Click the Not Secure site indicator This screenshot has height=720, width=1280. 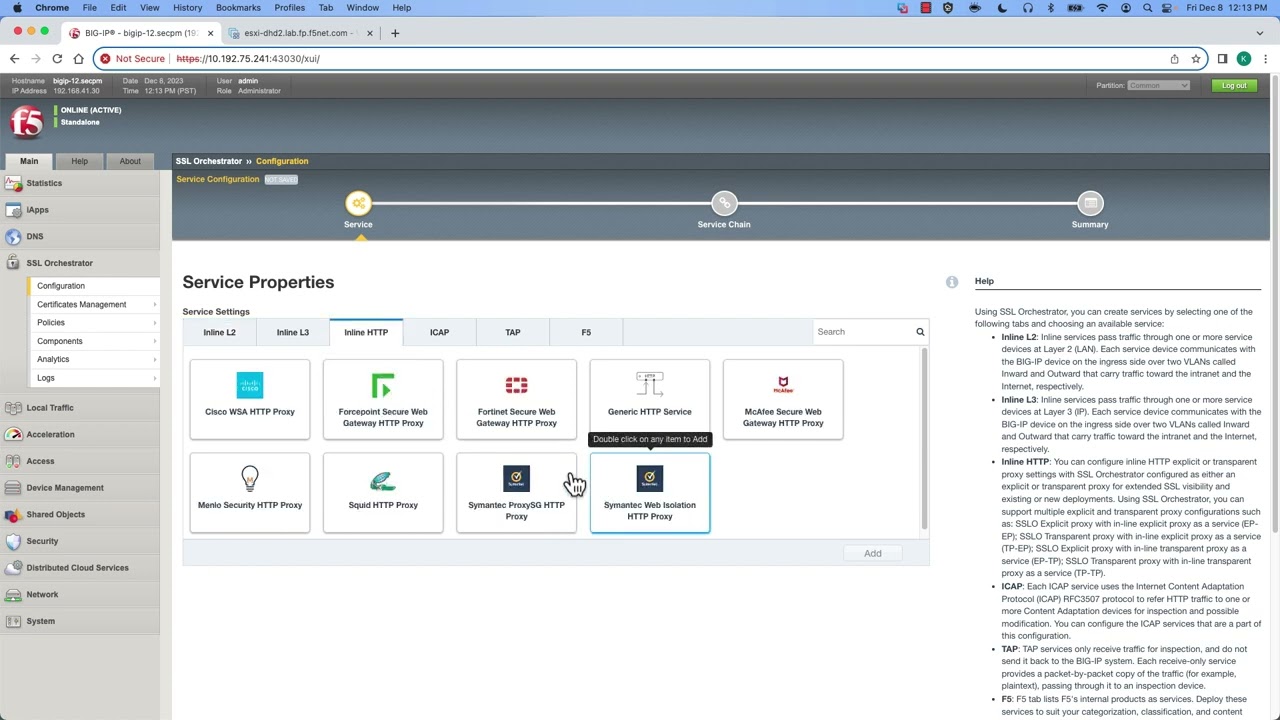point(132,58)
